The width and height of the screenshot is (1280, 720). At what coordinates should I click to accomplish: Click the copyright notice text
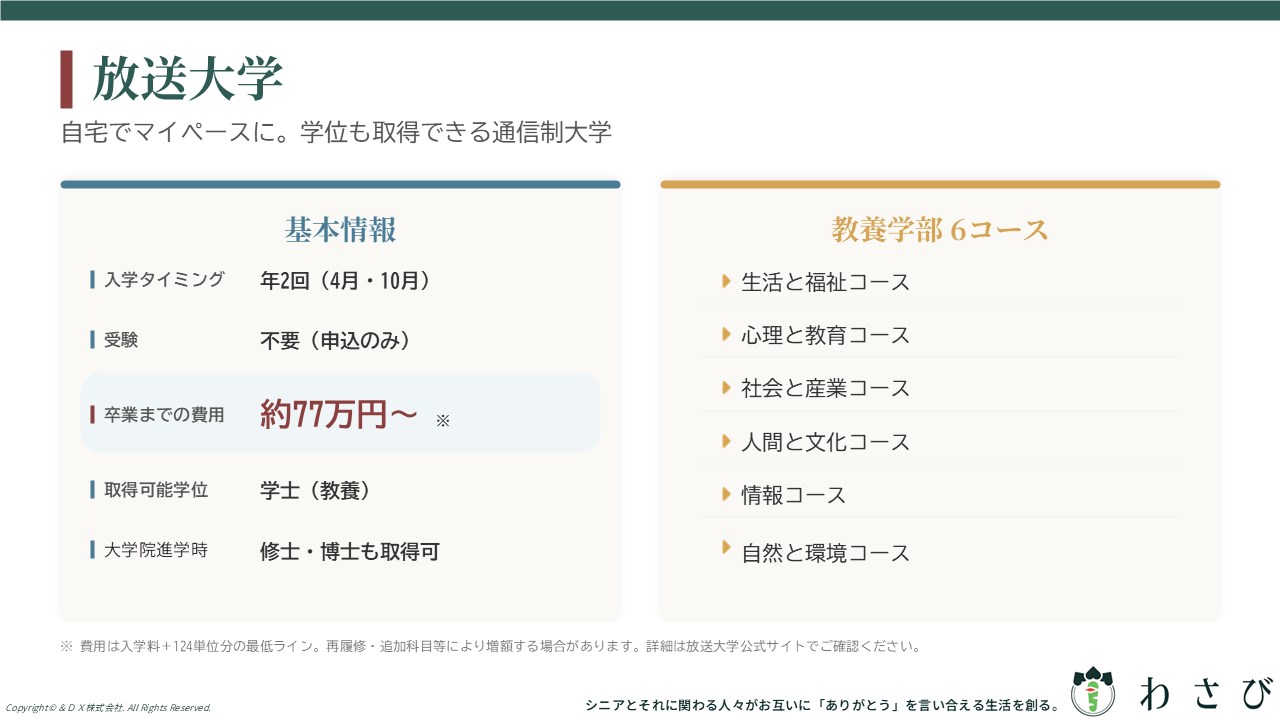click(108, 708)
